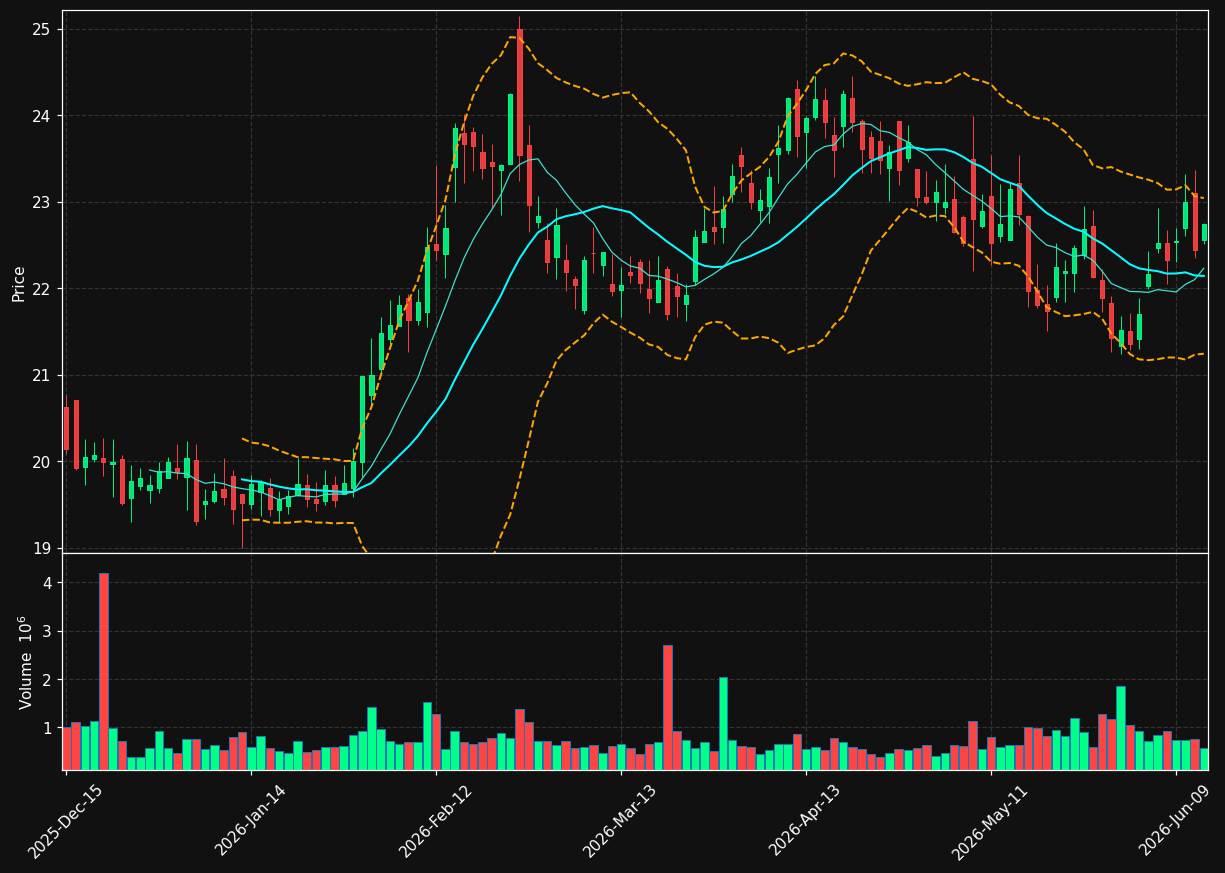Click the 2026-Jun-09 date label
Screen dimensions: 1225x873
click(1175, 821)
